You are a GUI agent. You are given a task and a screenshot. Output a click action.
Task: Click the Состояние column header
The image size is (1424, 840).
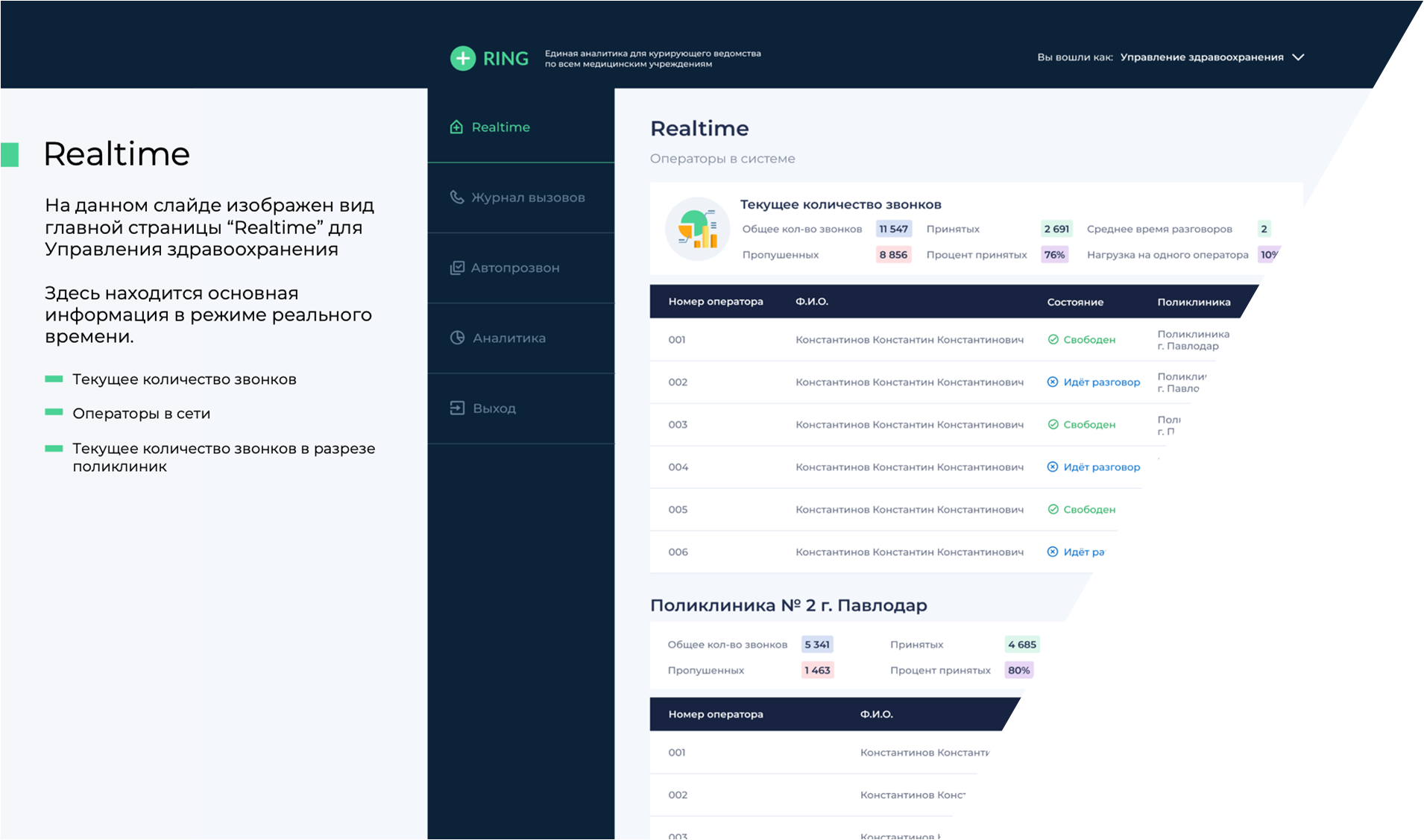pyautogui.click(x=1074, y=302)
